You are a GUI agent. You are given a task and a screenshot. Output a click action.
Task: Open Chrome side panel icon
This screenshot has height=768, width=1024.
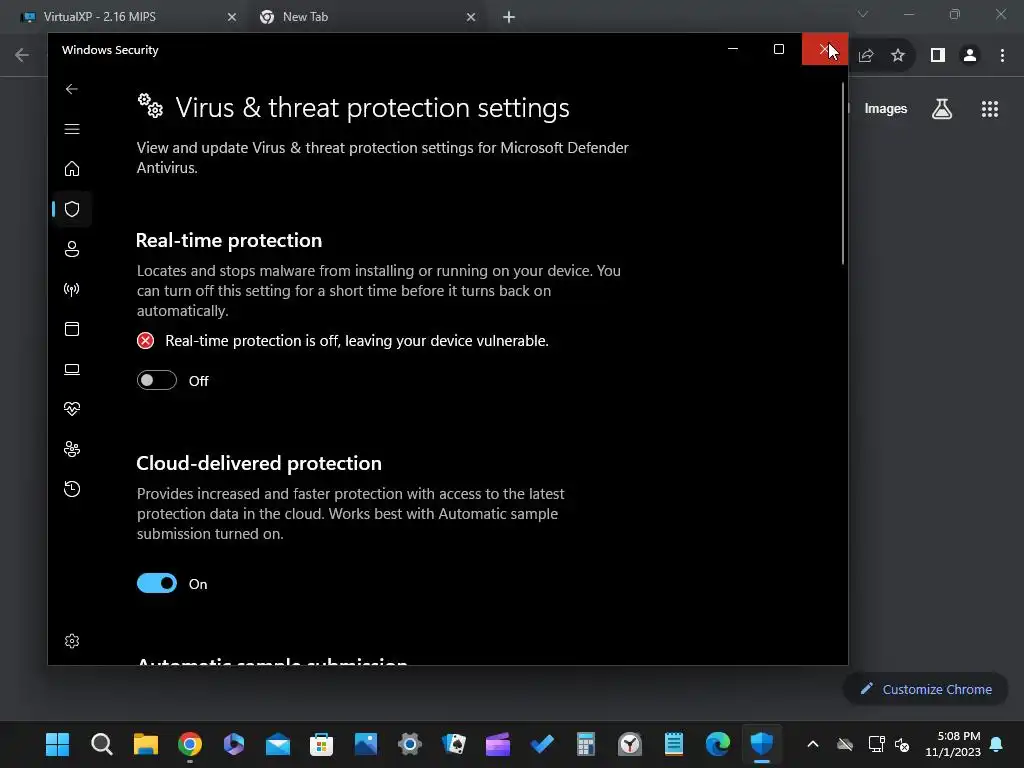tap(938, 56)
